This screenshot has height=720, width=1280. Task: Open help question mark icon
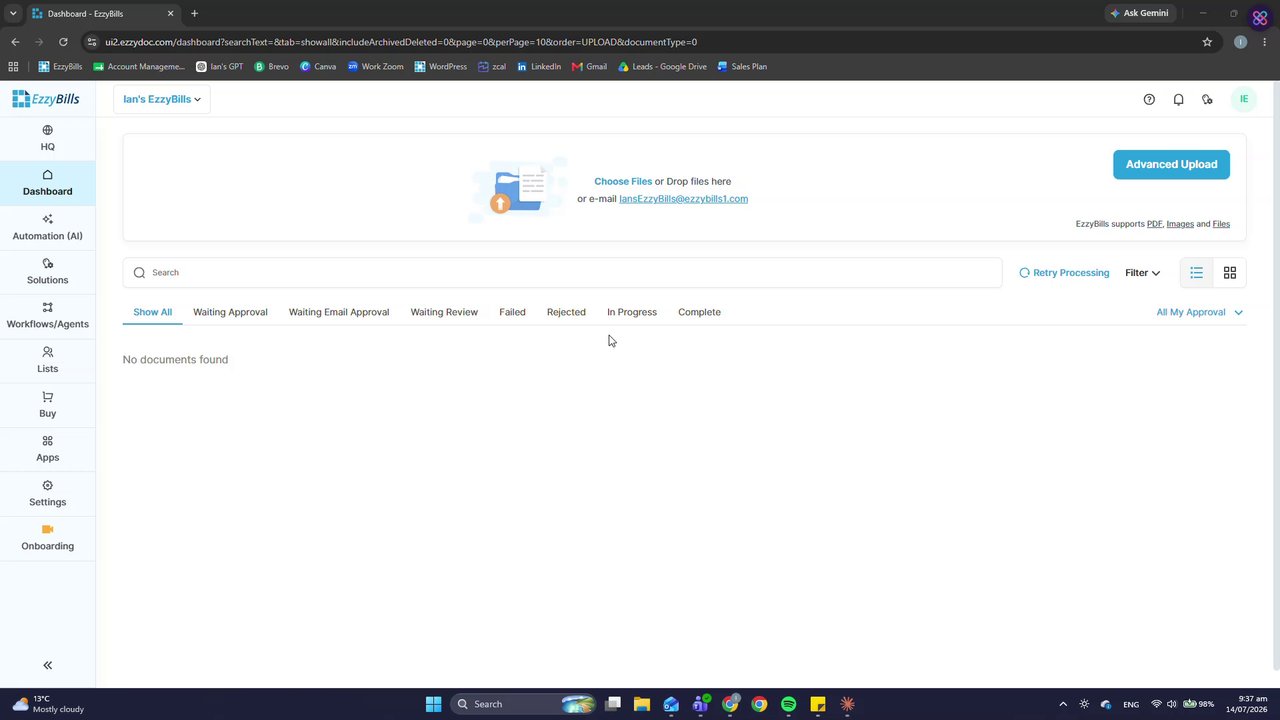[x=1149, y=99]
